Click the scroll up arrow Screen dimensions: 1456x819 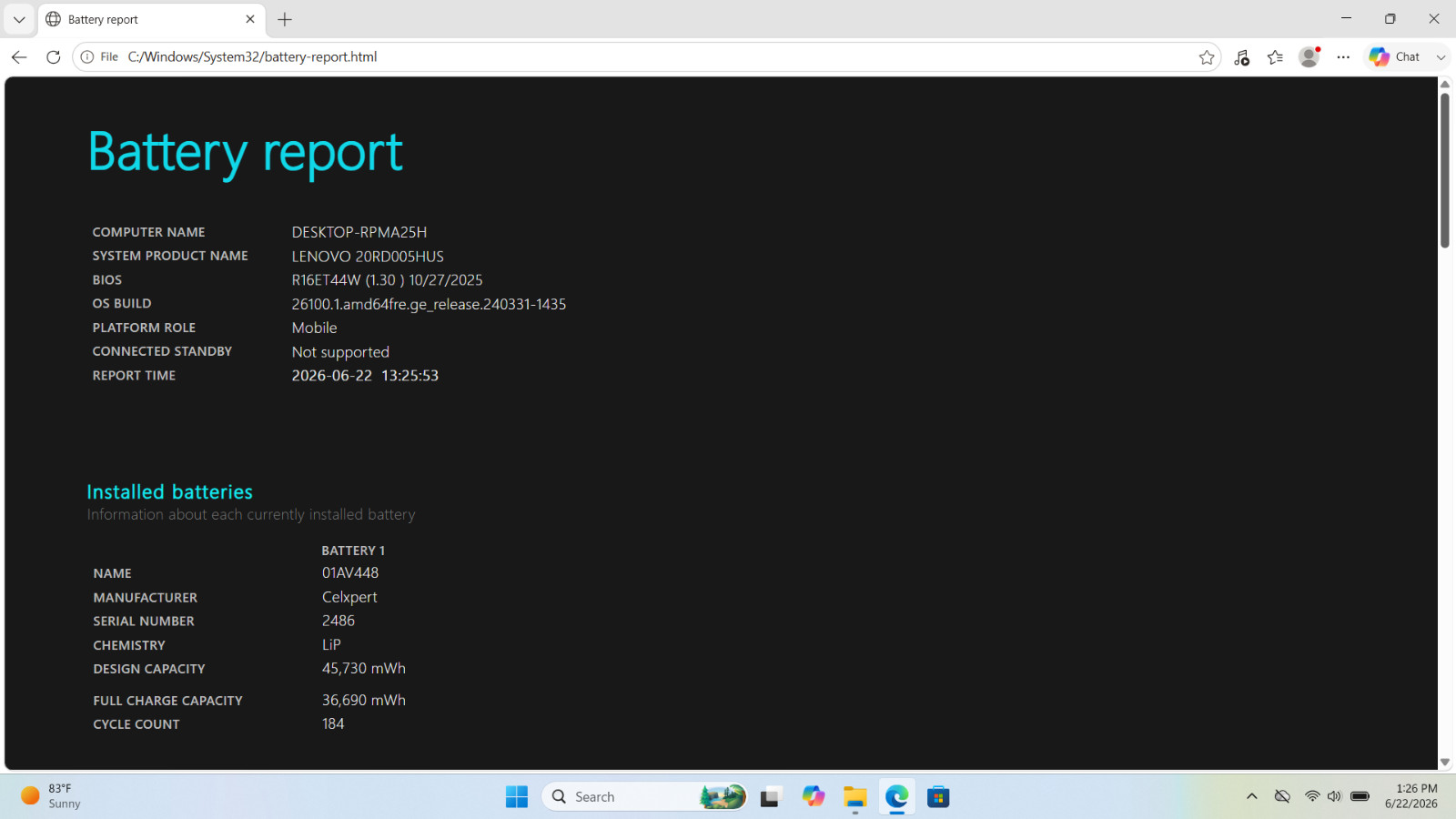pyautogui.click(x=1444, y=84)
